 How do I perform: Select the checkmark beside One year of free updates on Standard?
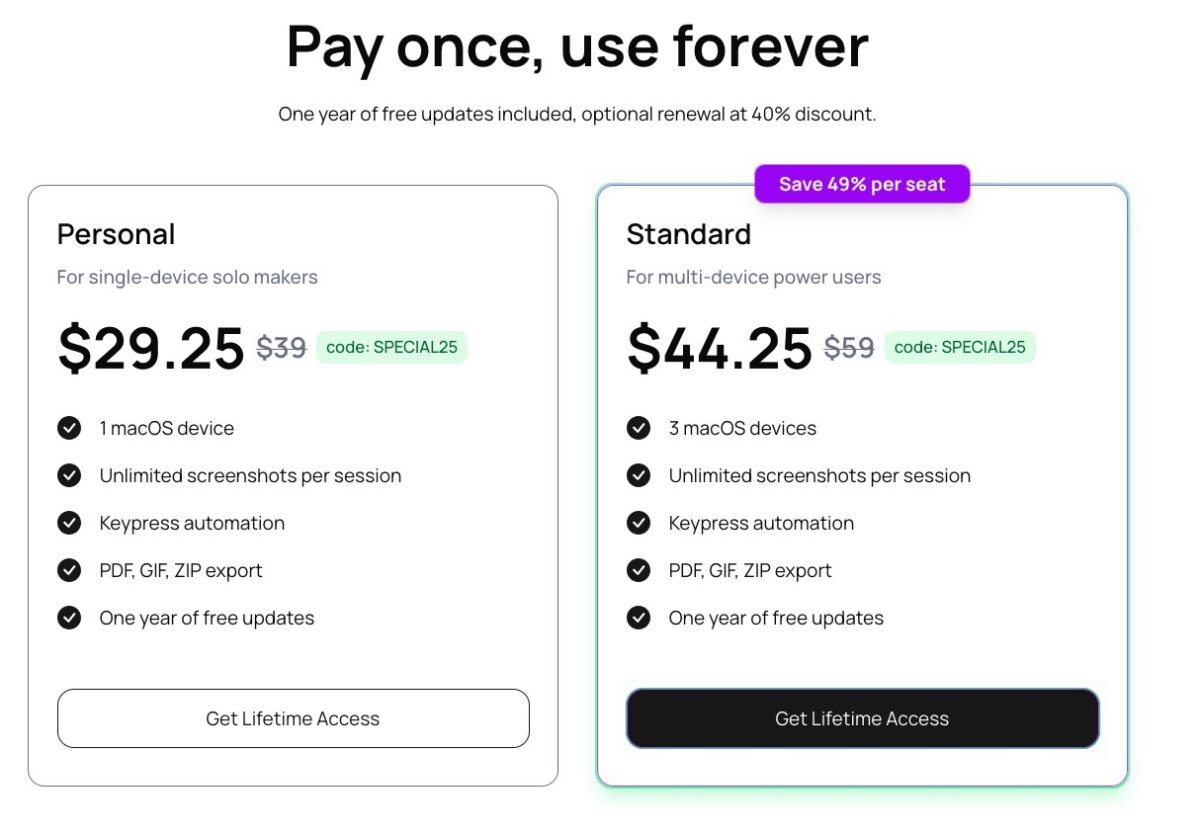click(638, 618)
